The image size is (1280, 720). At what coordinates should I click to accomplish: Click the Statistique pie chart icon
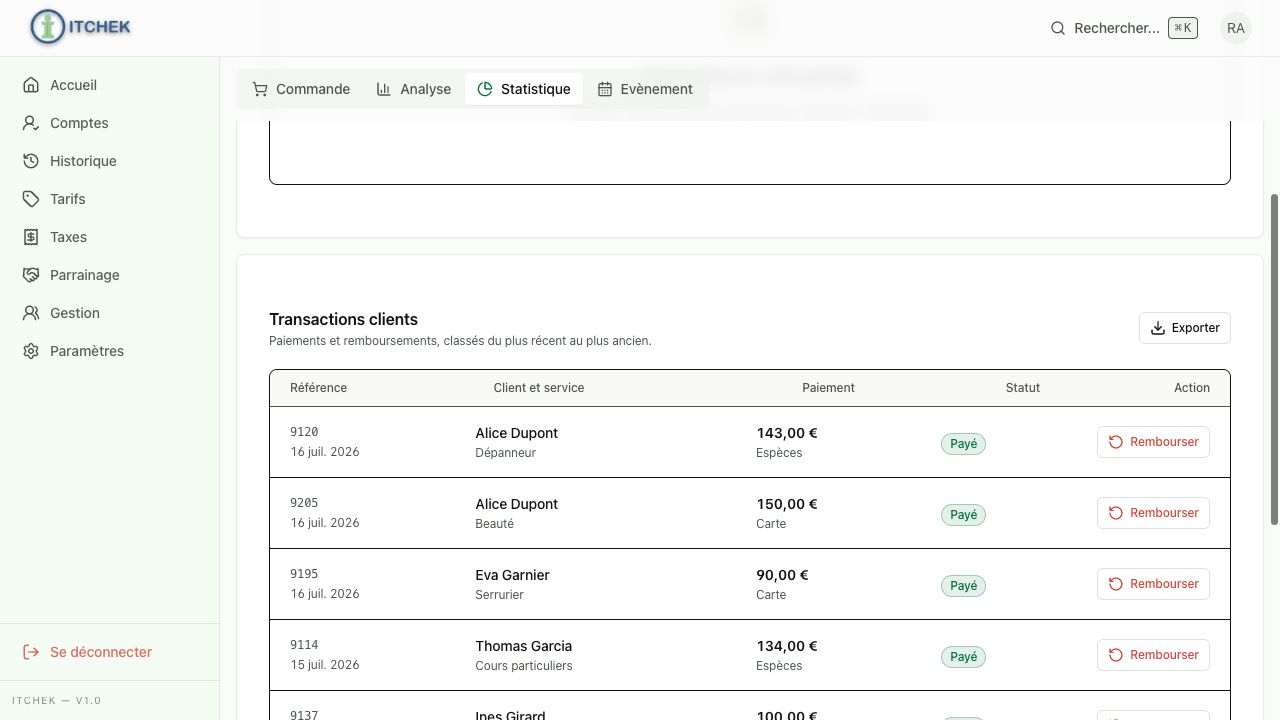coord(485,89)
